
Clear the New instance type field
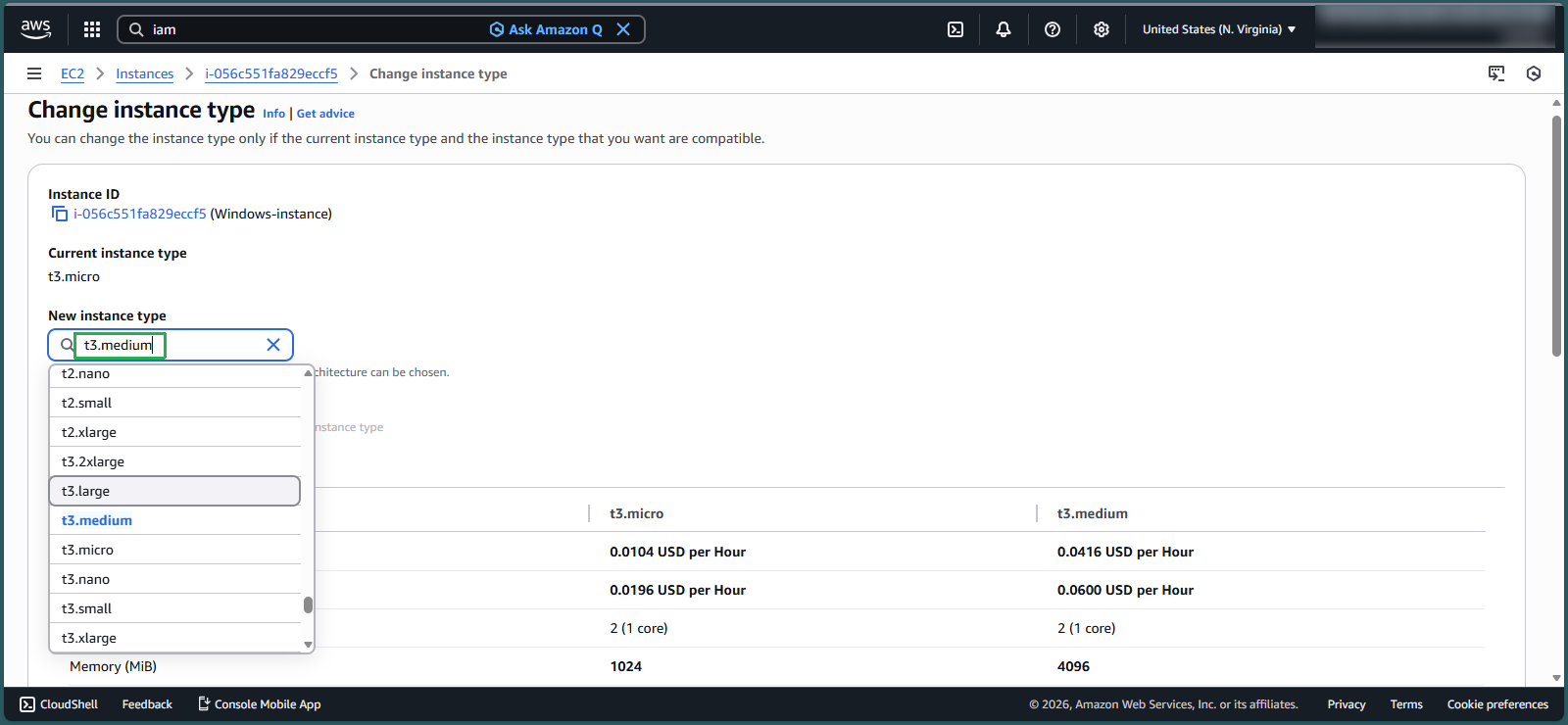(x=273, y=345)
